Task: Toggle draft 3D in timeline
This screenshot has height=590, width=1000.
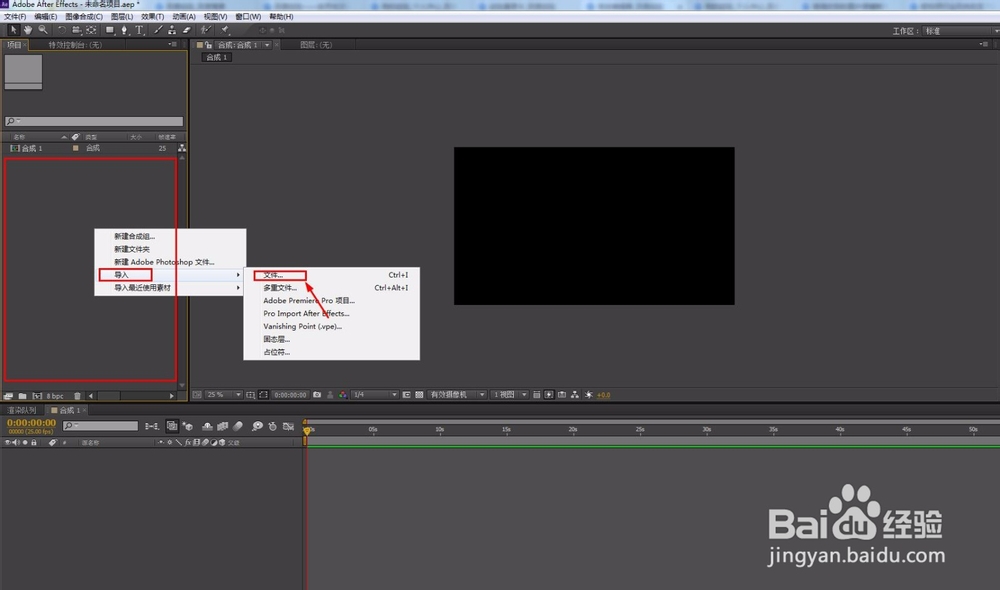Action: (x=188, y=426)
